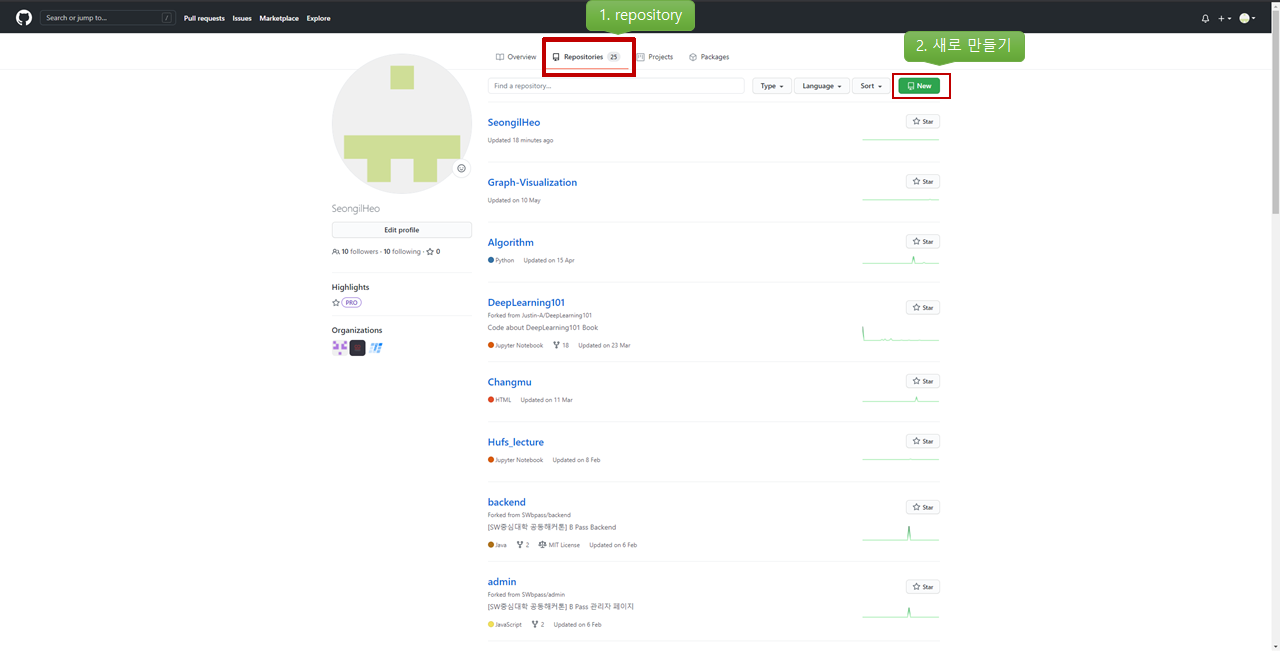
Task: Click the Edit profile button
Action: click(402, 230)
